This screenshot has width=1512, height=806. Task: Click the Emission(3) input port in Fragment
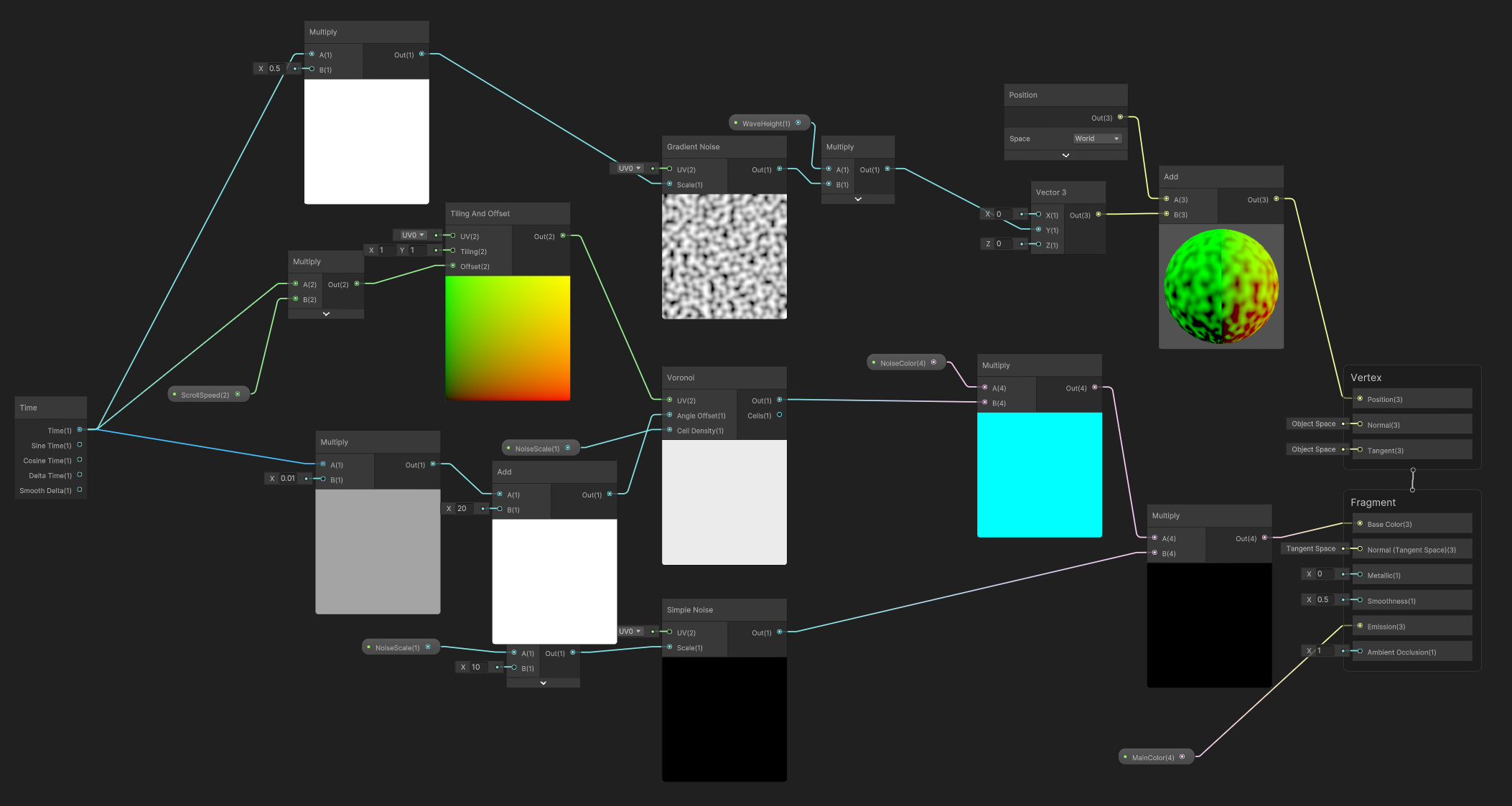click(x=1360, y=626)
